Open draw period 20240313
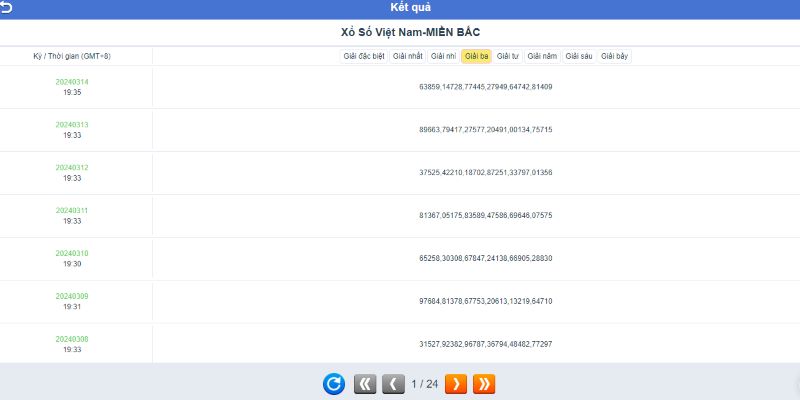 click(72, 125)
